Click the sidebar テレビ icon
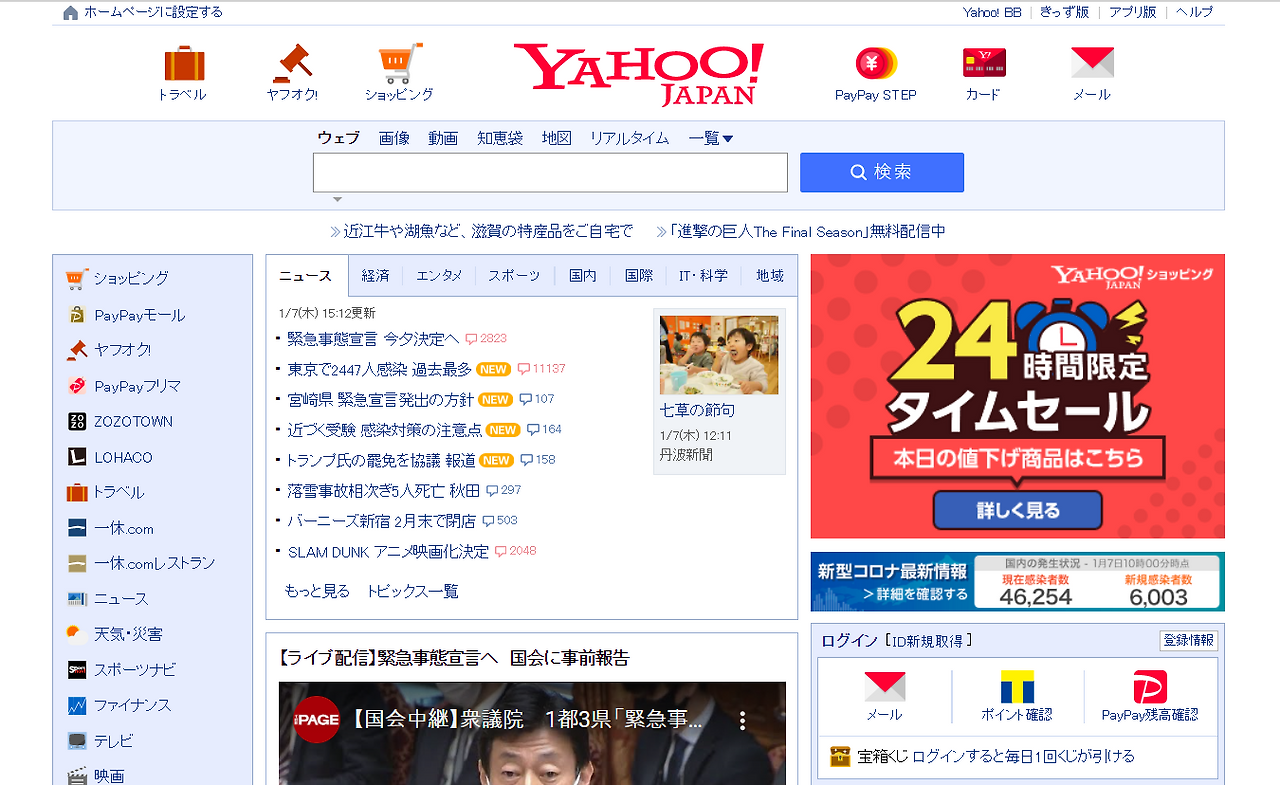 (77, 741)
